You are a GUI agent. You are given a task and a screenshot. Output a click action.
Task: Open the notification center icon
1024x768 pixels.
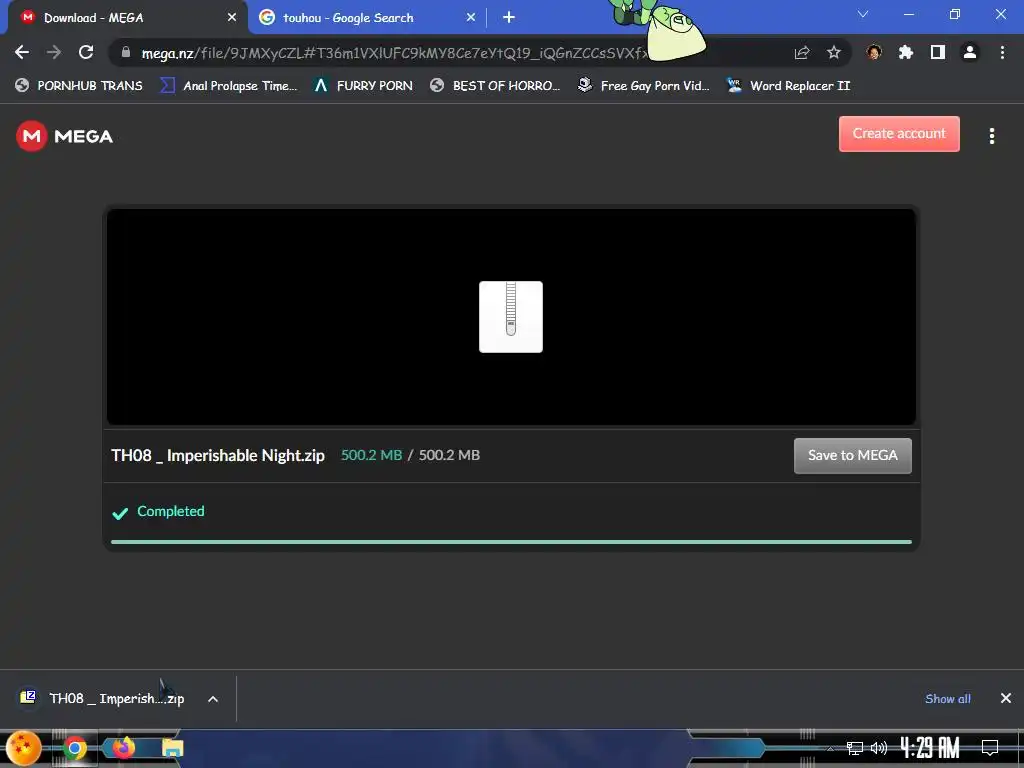(x=990, y=748)
